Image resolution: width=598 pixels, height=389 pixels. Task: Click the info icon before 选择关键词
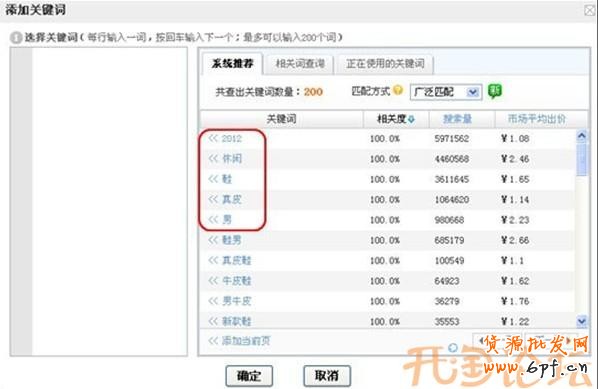16,38
